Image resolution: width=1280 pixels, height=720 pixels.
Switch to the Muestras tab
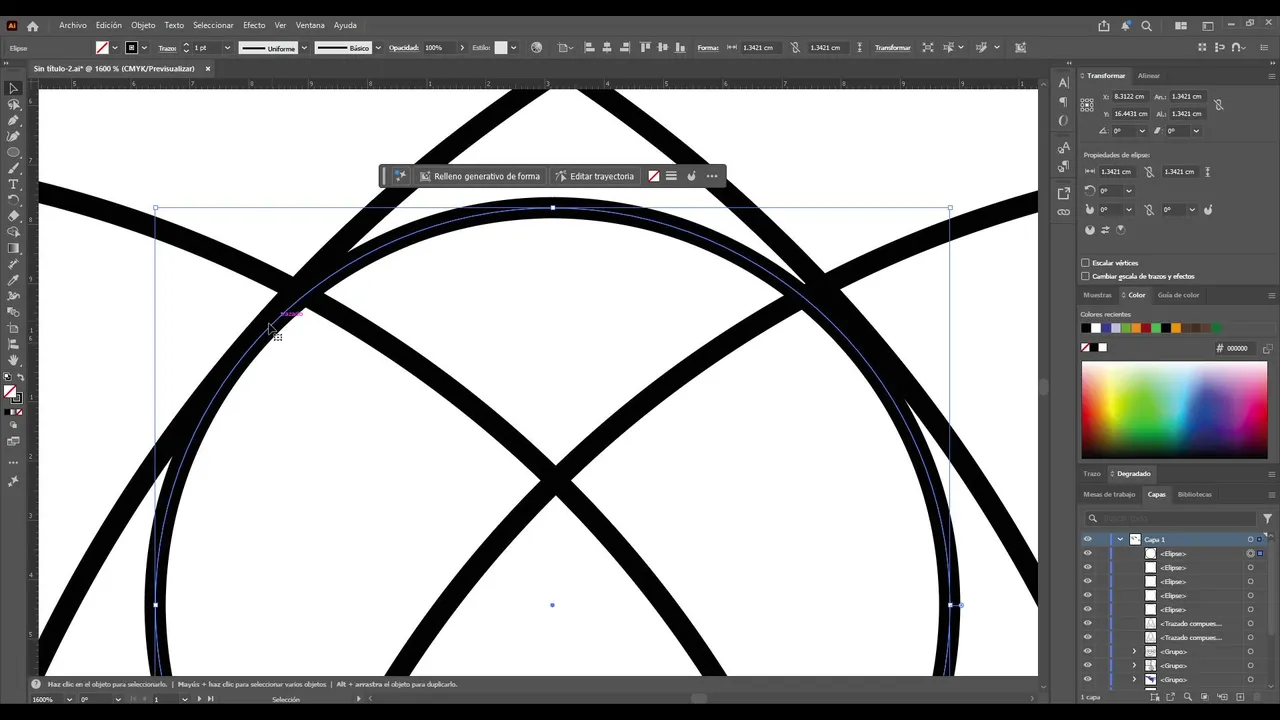[1097, 295]
